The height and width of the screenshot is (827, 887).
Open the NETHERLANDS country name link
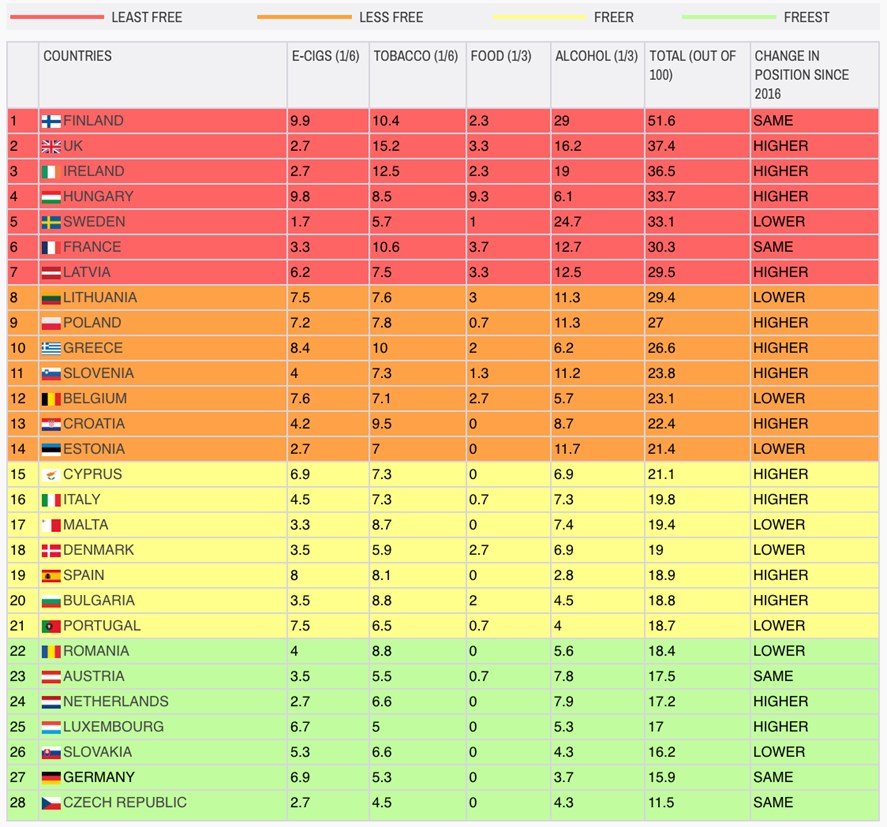(x=115, y=701)
